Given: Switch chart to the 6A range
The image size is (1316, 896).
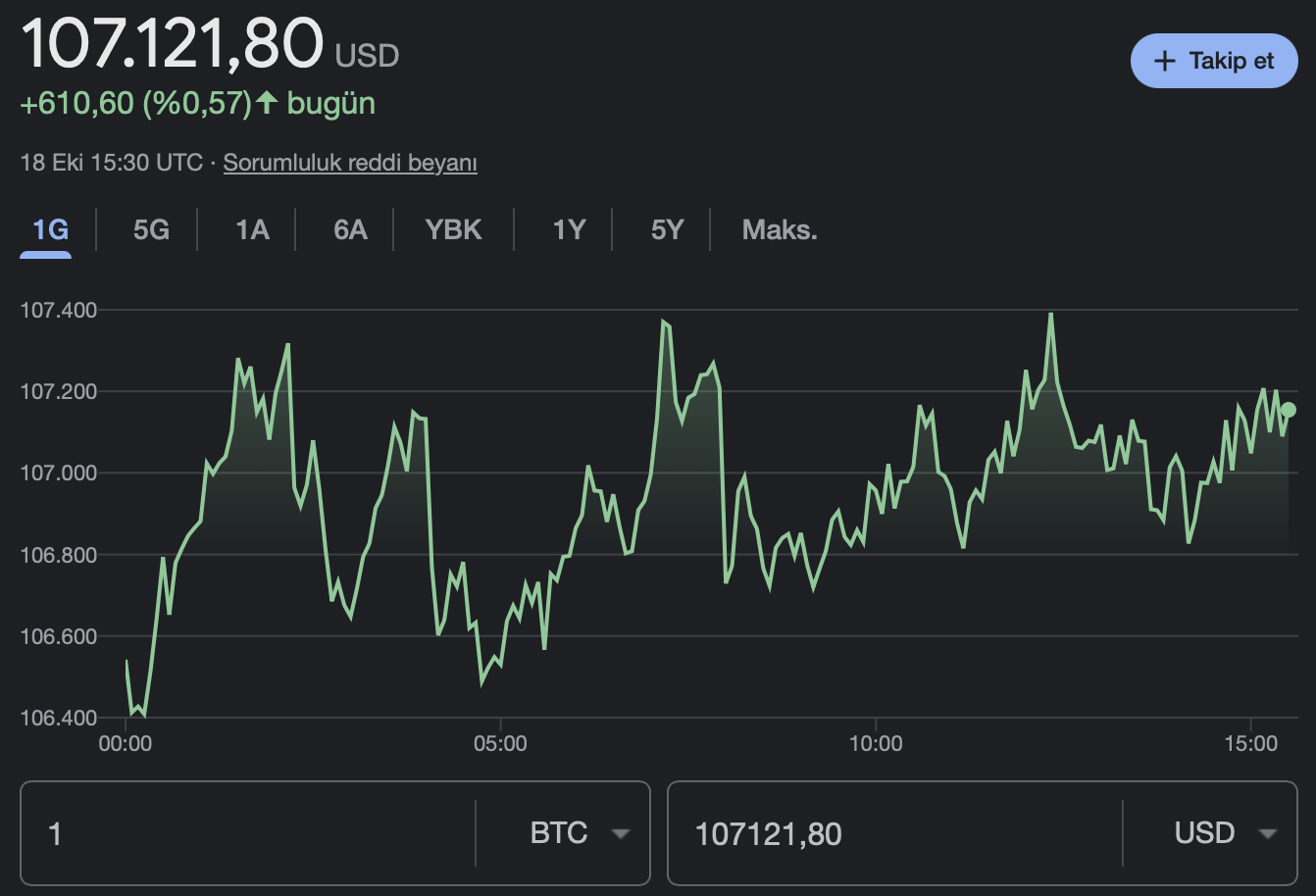Looking at the screenshot, I should [x=350, y=230].
